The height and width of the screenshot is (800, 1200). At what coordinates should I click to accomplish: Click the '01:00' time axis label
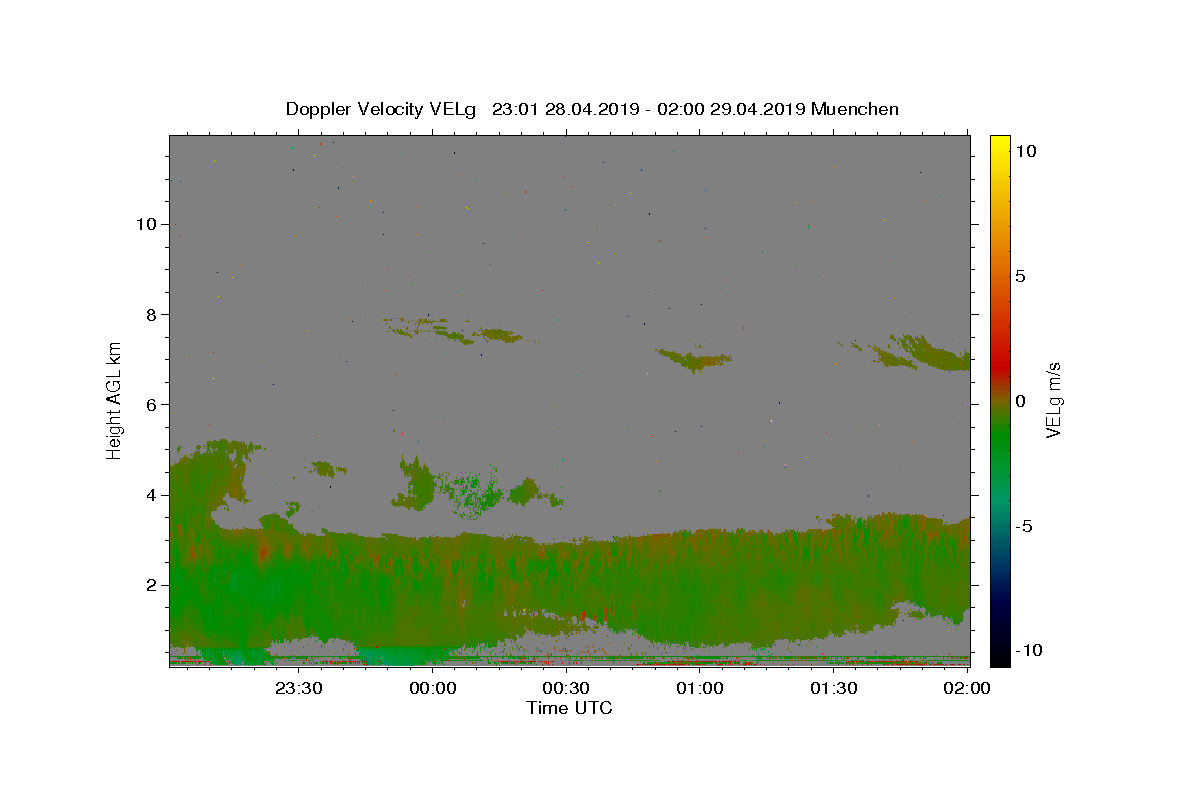pyautogui.click(x=701, y=688)
